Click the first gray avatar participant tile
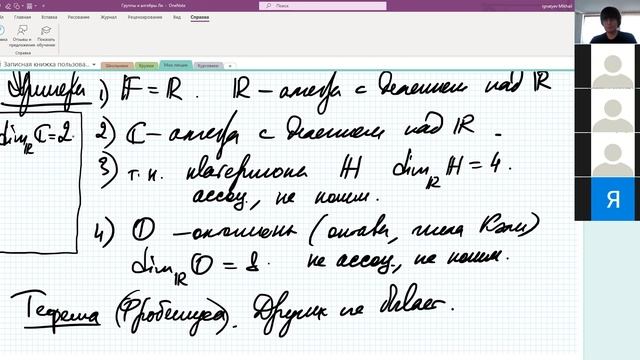640x360 pixels. coord(613,66)
